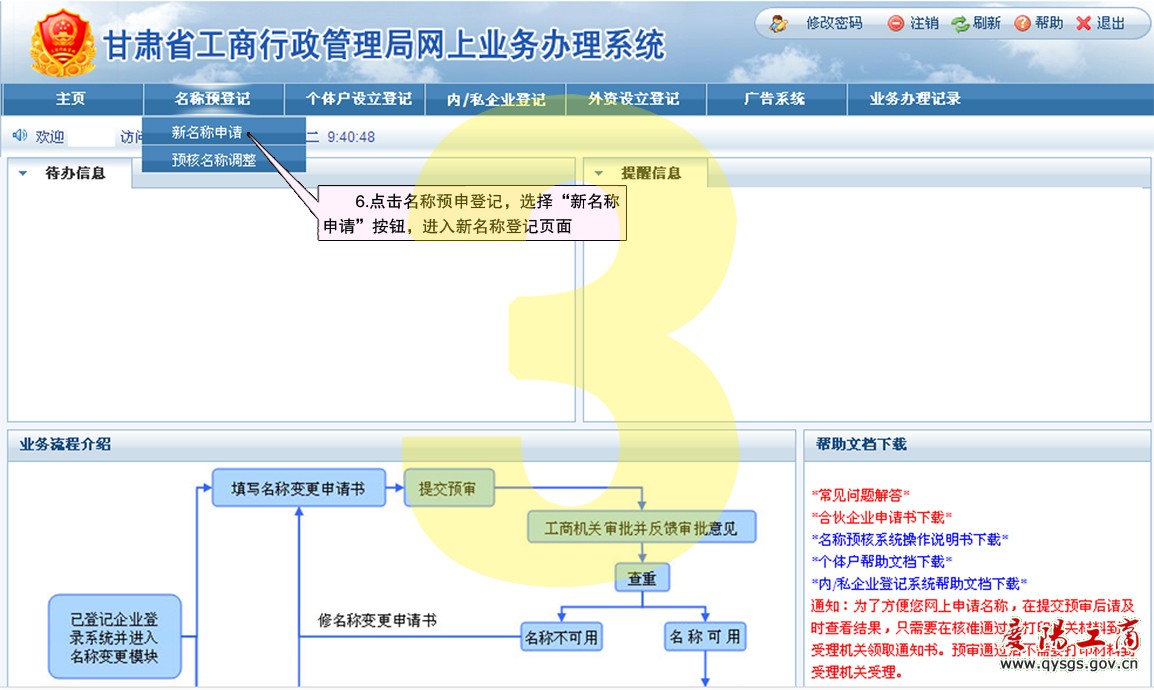The height and width of the screenshot is (690, 1154).
Task: Click the orange help question icon
Action: click(x=1022, y=23)
